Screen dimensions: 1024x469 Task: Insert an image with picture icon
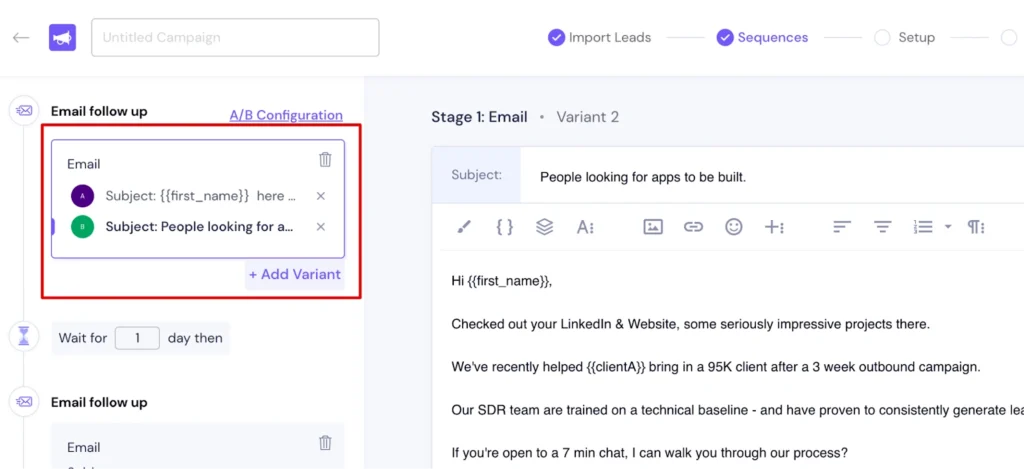653,227
